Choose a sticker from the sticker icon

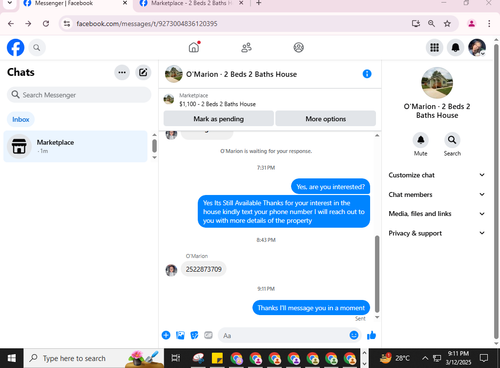pos(194,335)
